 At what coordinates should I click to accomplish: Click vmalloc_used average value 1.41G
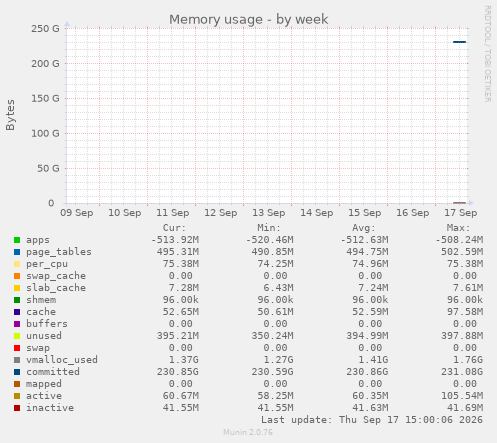(x=373, y=360)
